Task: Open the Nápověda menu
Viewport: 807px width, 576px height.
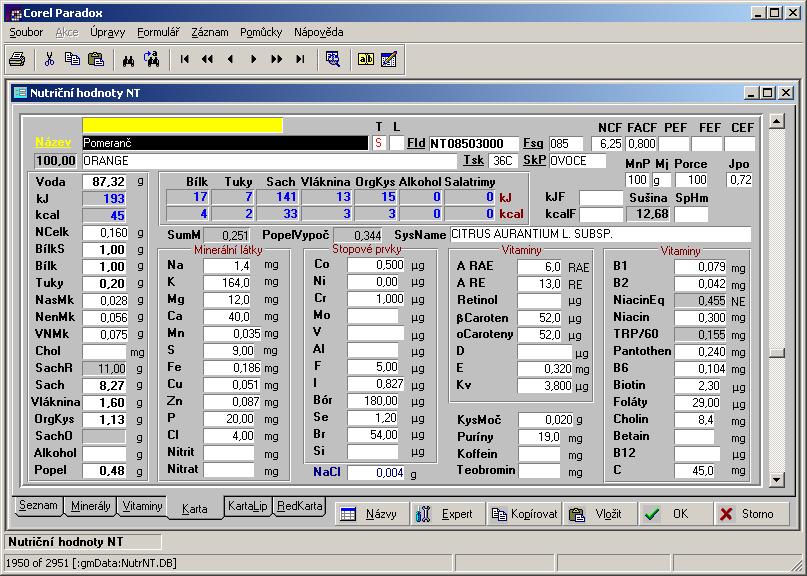Action: [x=319, y=32]
